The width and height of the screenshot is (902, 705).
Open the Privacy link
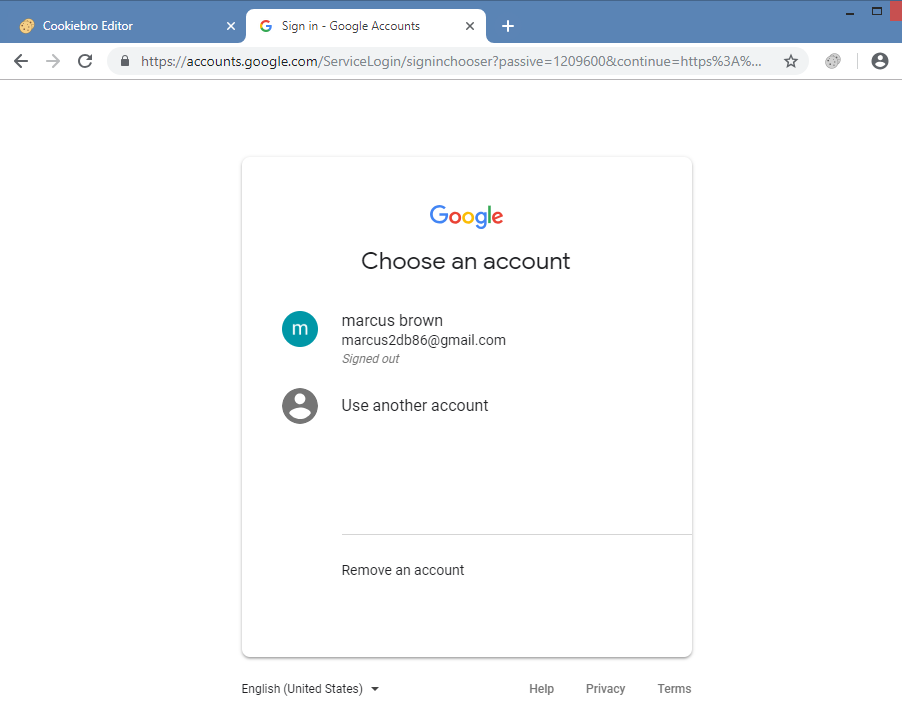pyautogui.click(x=605, y=688)
